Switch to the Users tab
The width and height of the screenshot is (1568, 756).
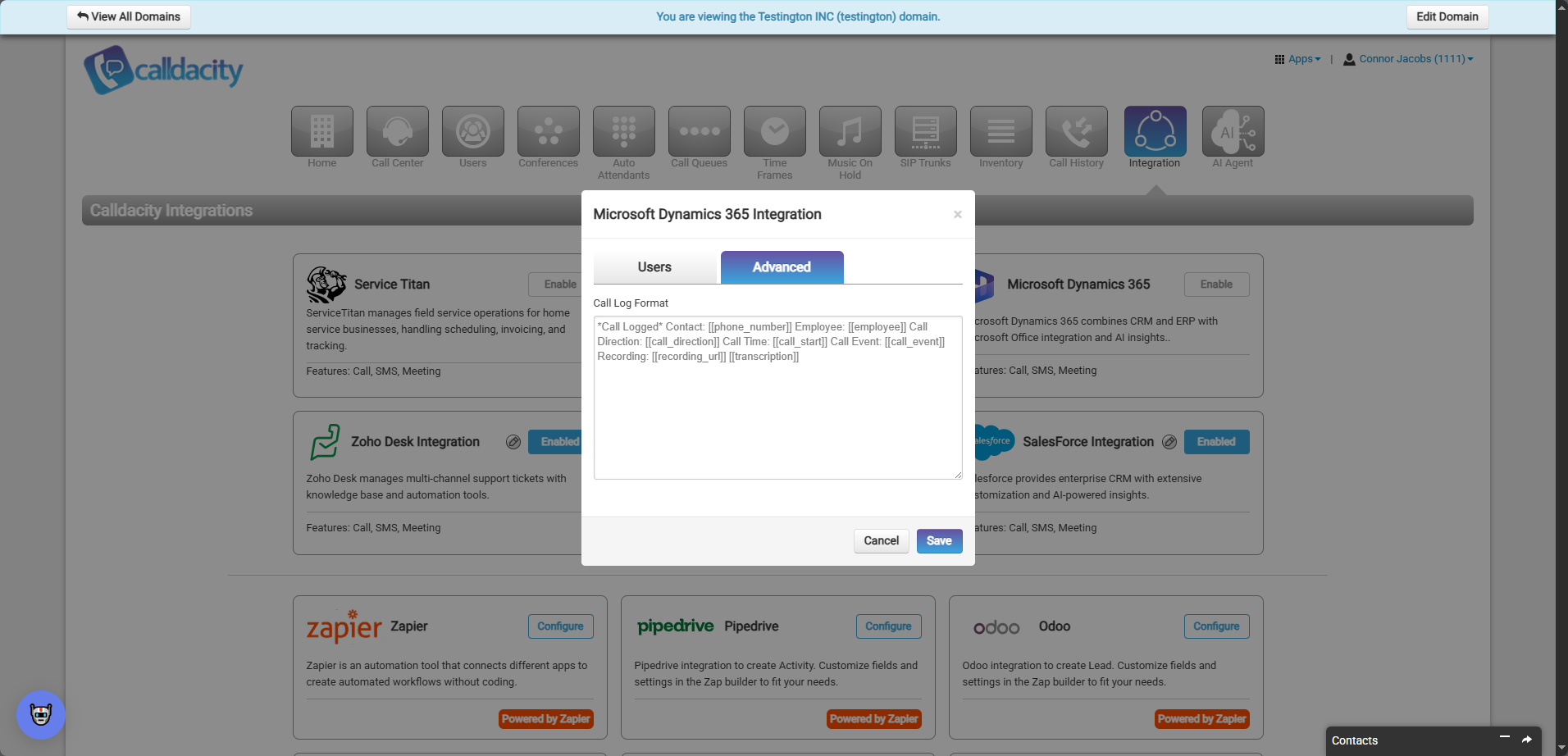click(654, 267)
